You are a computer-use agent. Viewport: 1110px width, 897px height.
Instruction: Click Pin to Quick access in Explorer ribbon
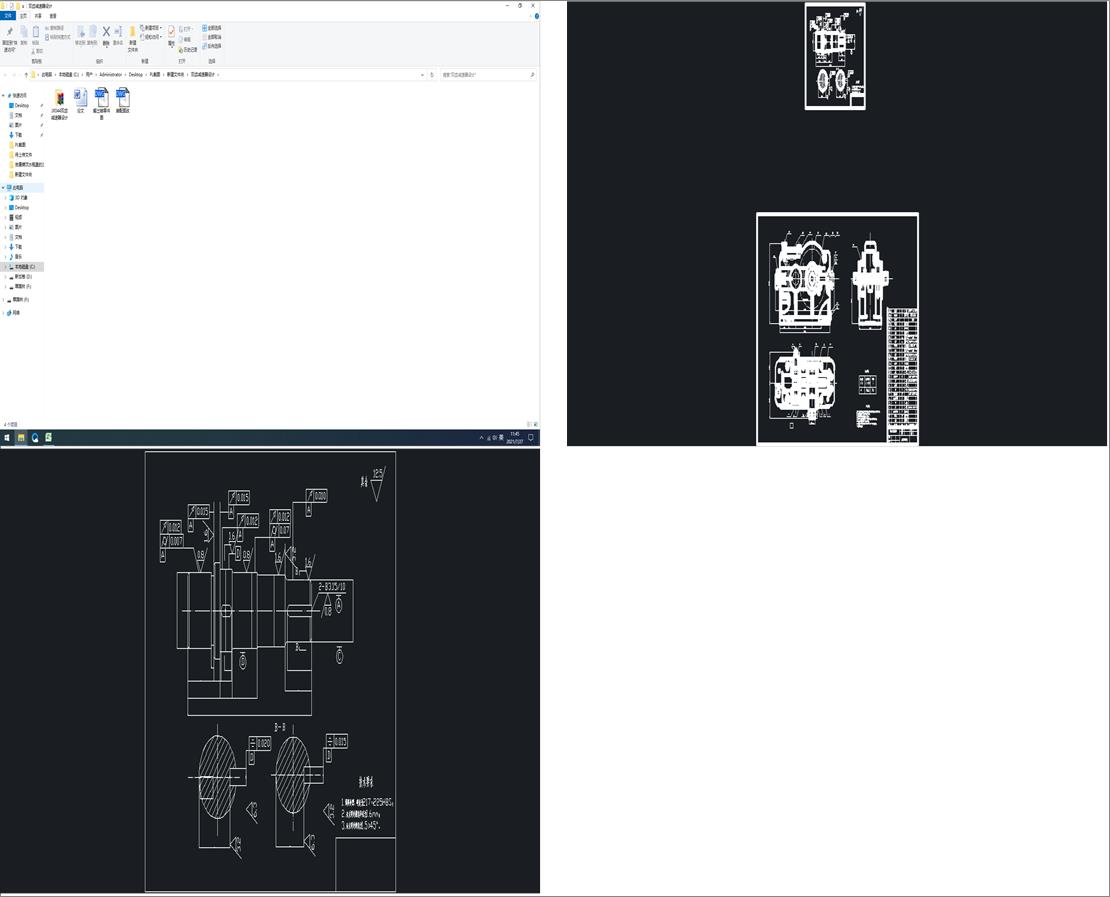pyautogui.click(x=9, y=40)
